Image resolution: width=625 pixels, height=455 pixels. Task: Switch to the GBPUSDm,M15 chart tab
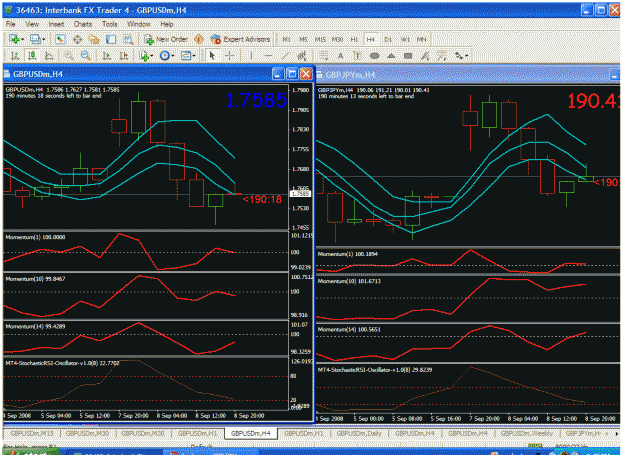(x=31, y=433)
